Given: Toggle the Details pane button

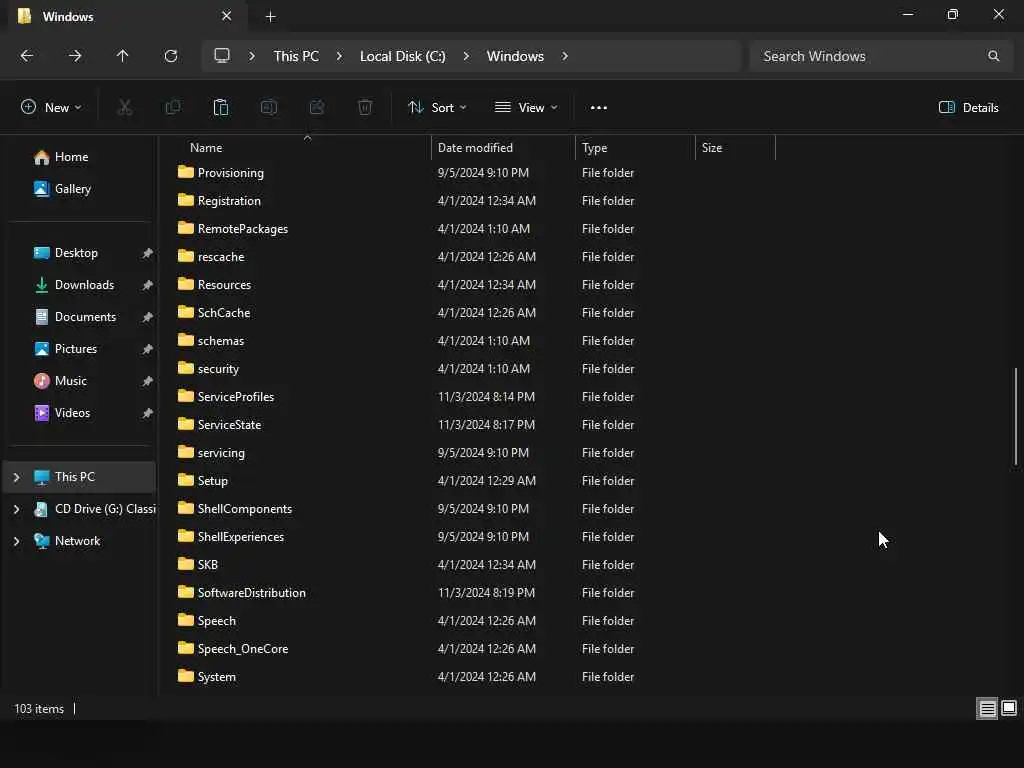Looking at the screenshot, I should 968,108.
